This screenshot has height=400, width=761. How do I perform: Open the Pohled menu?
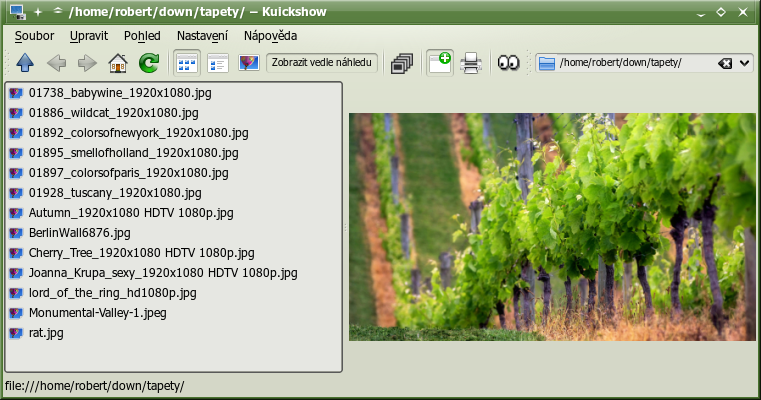click(x=142, y=36)
